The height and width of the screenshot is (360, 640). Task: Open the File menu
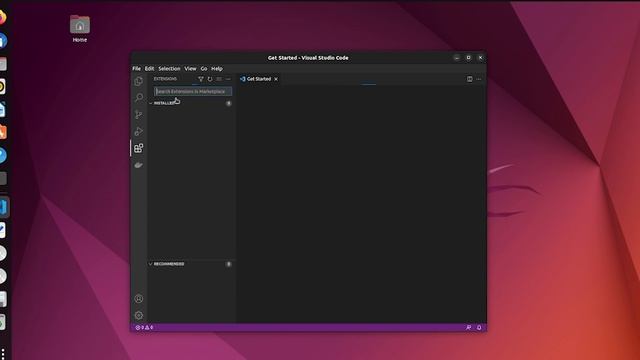(x=136, y=69)
